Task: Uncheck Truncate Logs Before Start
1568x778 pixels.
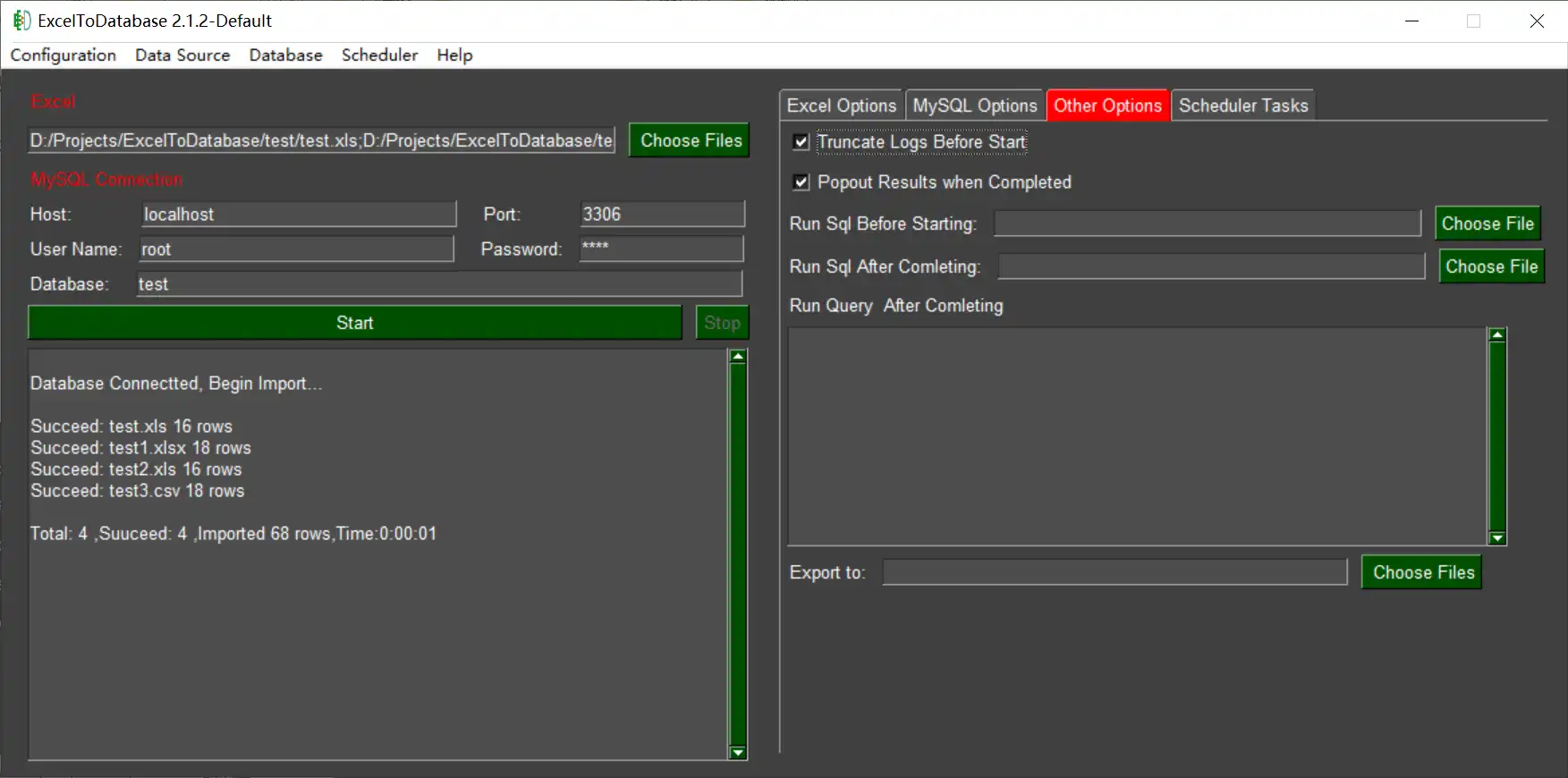Action: [x=801, y=142]
